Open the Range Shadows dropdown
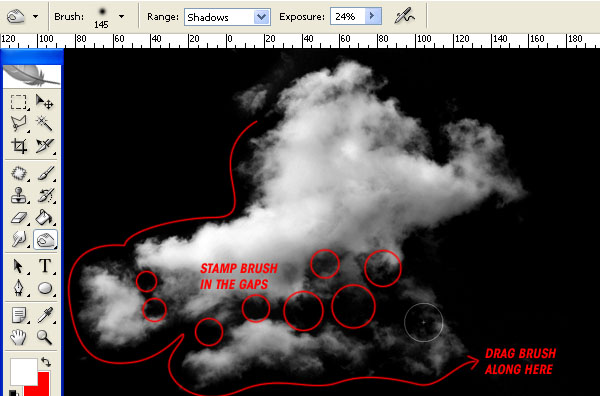Screen dimensions: 600x396 pyautogui.click(x=227, y=17)
